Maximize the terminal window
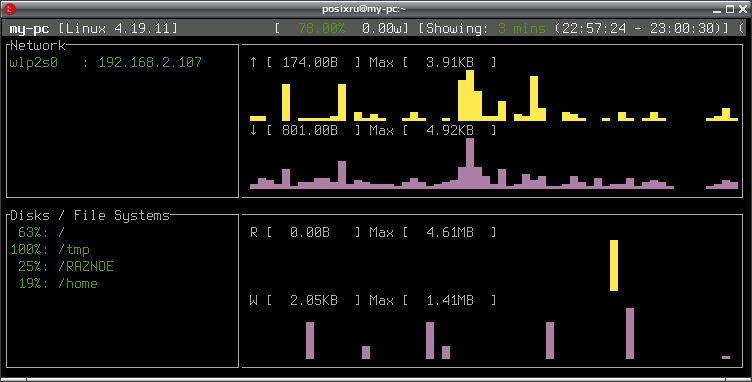This screenshot has height=382, width=752. (x=730, y=9)
